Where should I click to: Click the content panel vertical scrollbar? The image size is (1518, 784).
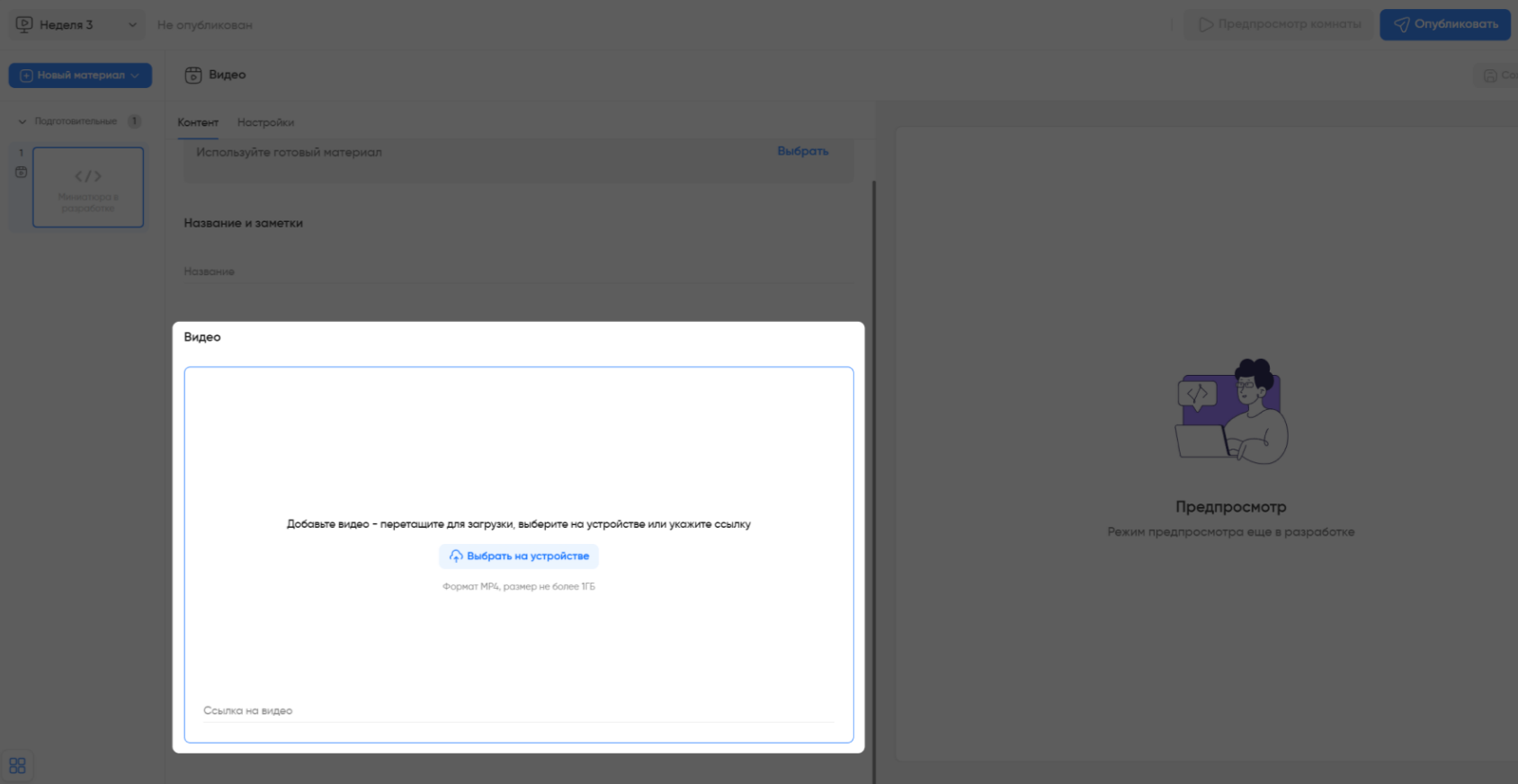(x=874, y=450)
